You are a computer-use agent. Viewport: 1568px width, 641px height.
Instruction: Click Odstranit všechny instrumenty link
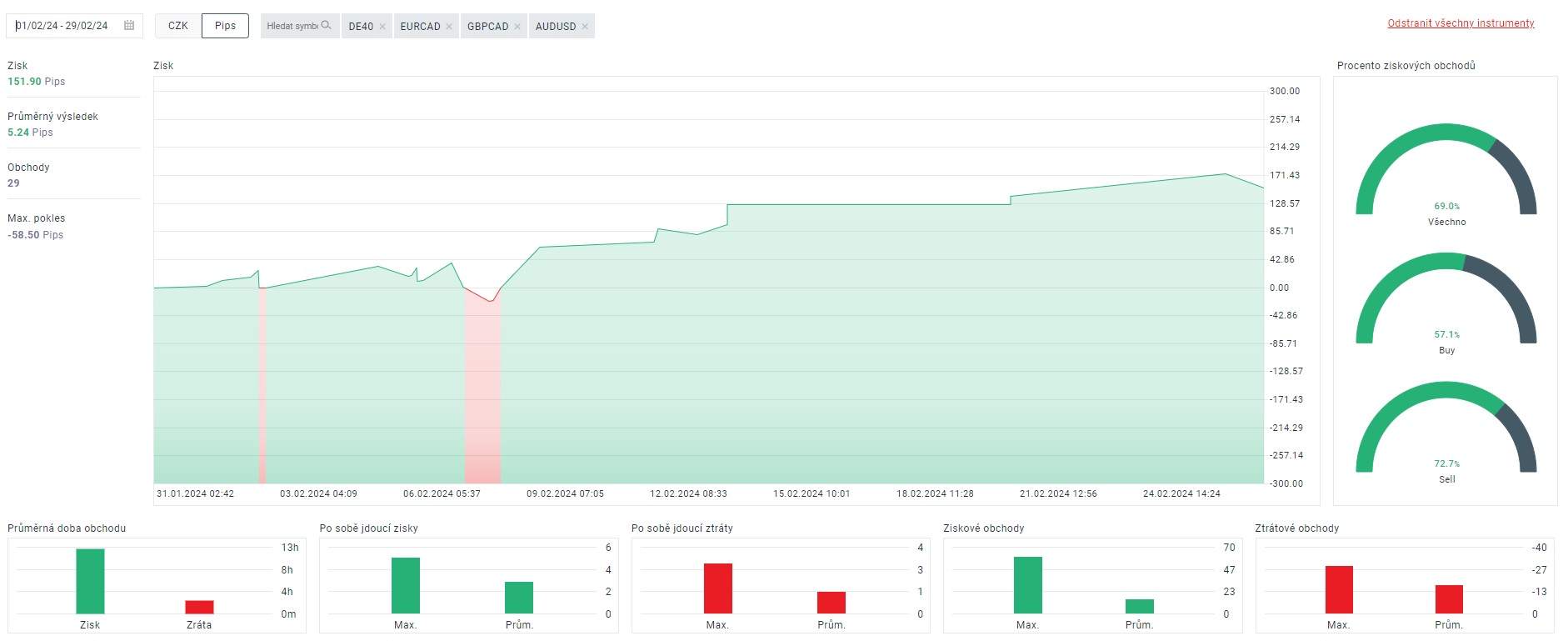[x=1461, y=23]
